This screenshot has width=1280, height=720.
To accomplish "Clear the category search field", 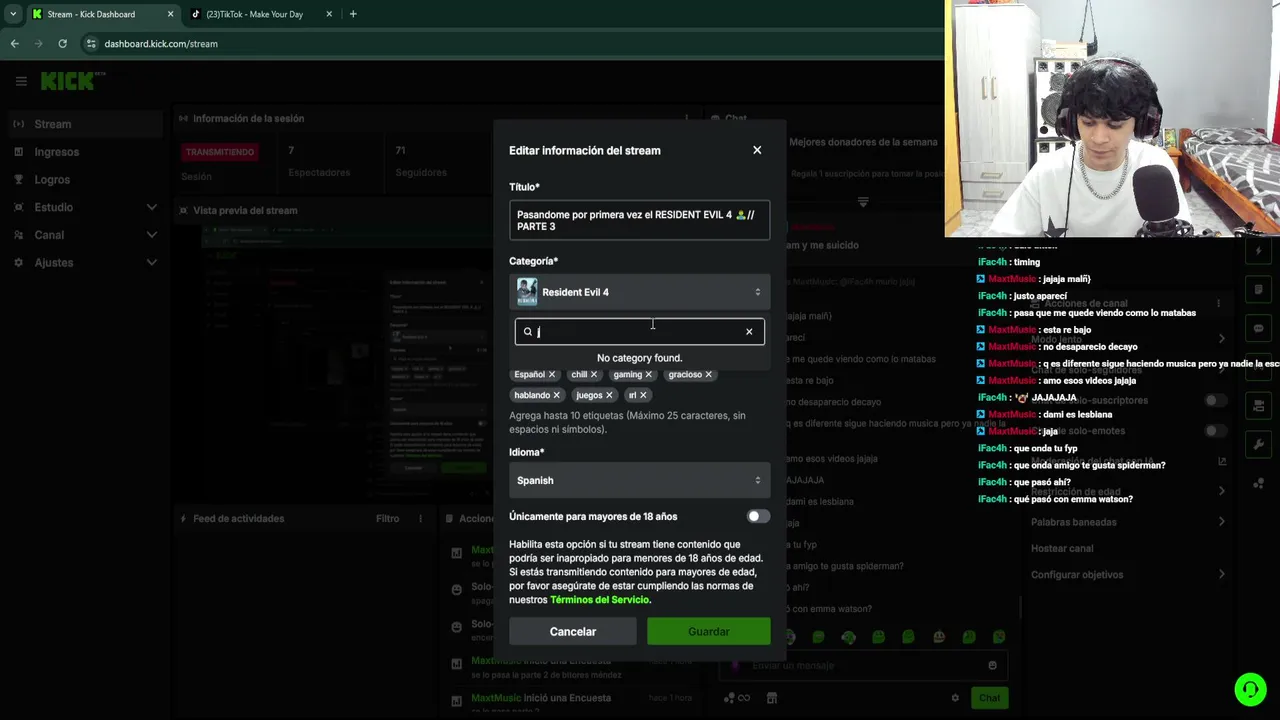I will tap(749, 332).
